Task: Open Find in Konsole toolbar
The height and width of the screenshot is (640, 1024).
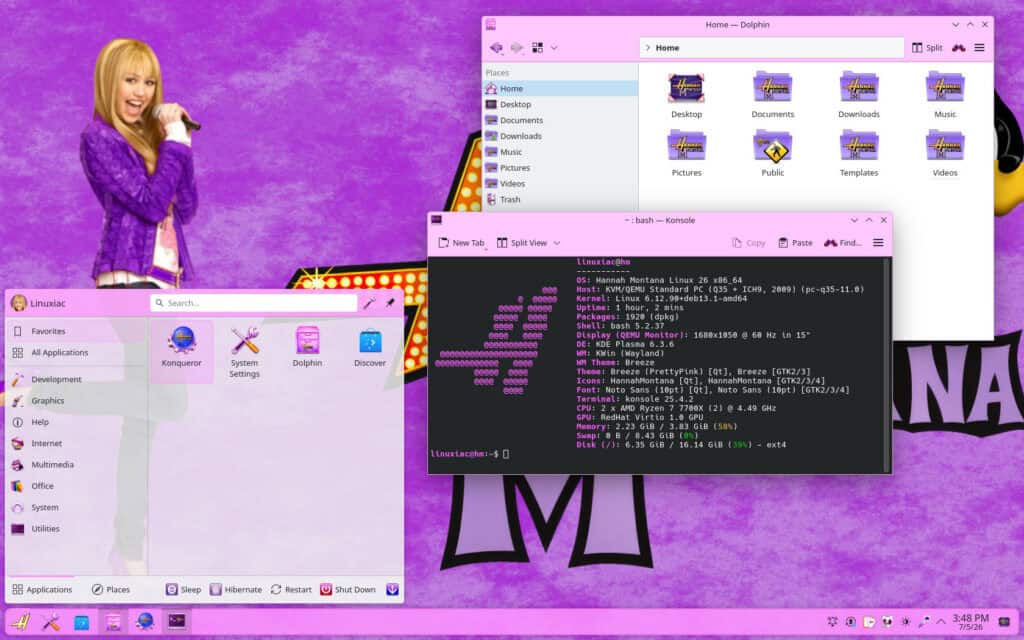Action: (842, 243)
